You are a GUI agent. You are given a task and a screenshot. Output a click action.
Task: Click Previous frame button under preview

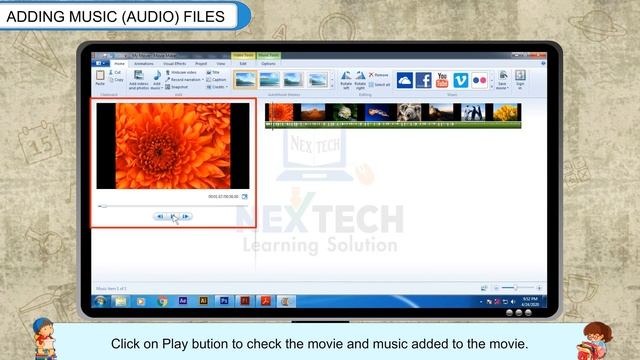click(x=160, y=216)
